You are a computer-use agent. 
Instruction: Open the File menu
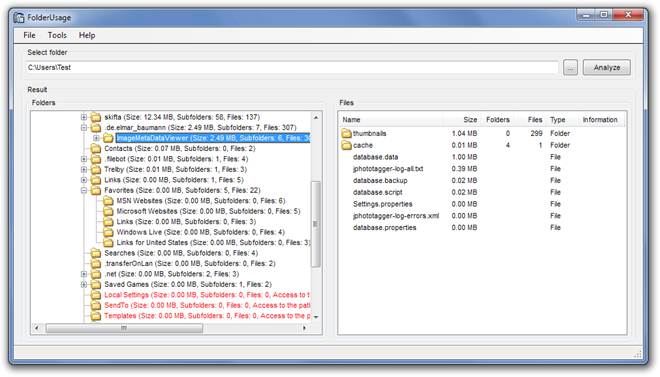click(29, 35)
